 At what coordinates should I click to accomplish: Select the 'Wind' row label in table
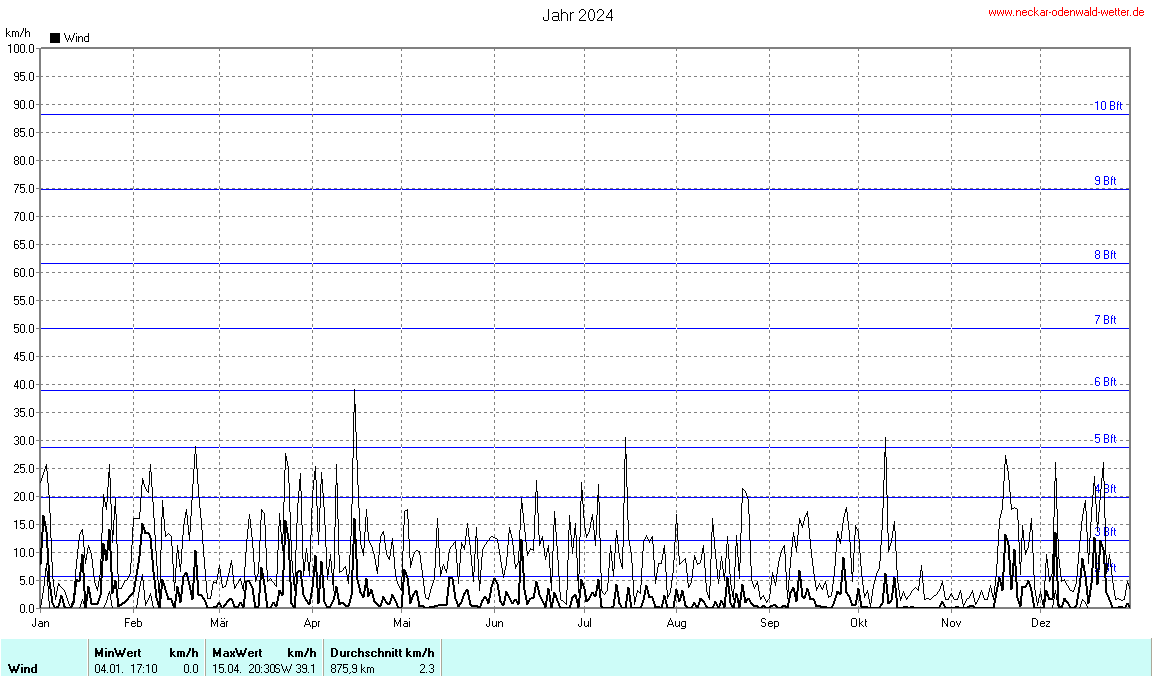point(23,669)
